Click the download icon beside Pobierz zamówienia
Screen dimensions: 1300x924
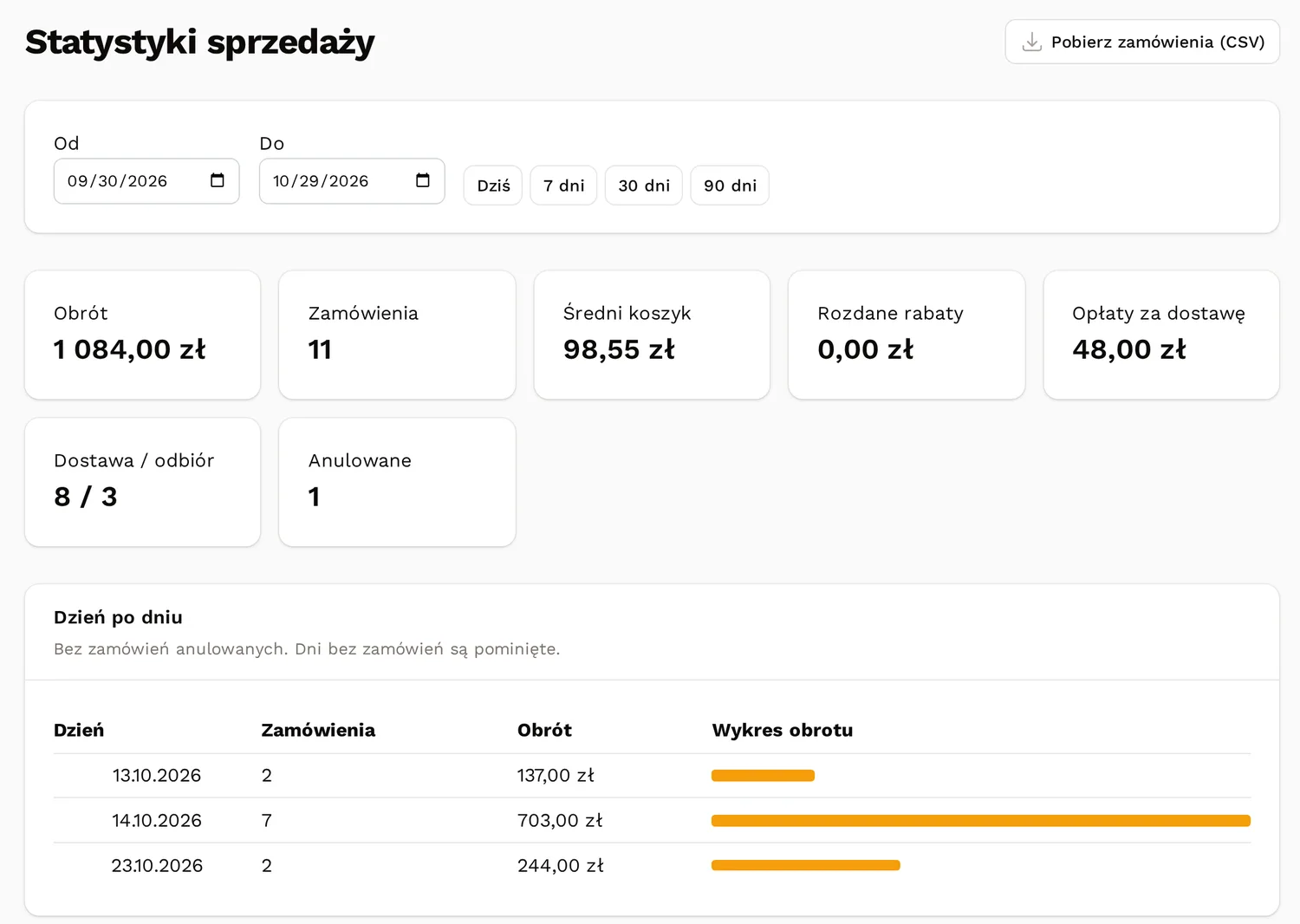(1031, 42)
